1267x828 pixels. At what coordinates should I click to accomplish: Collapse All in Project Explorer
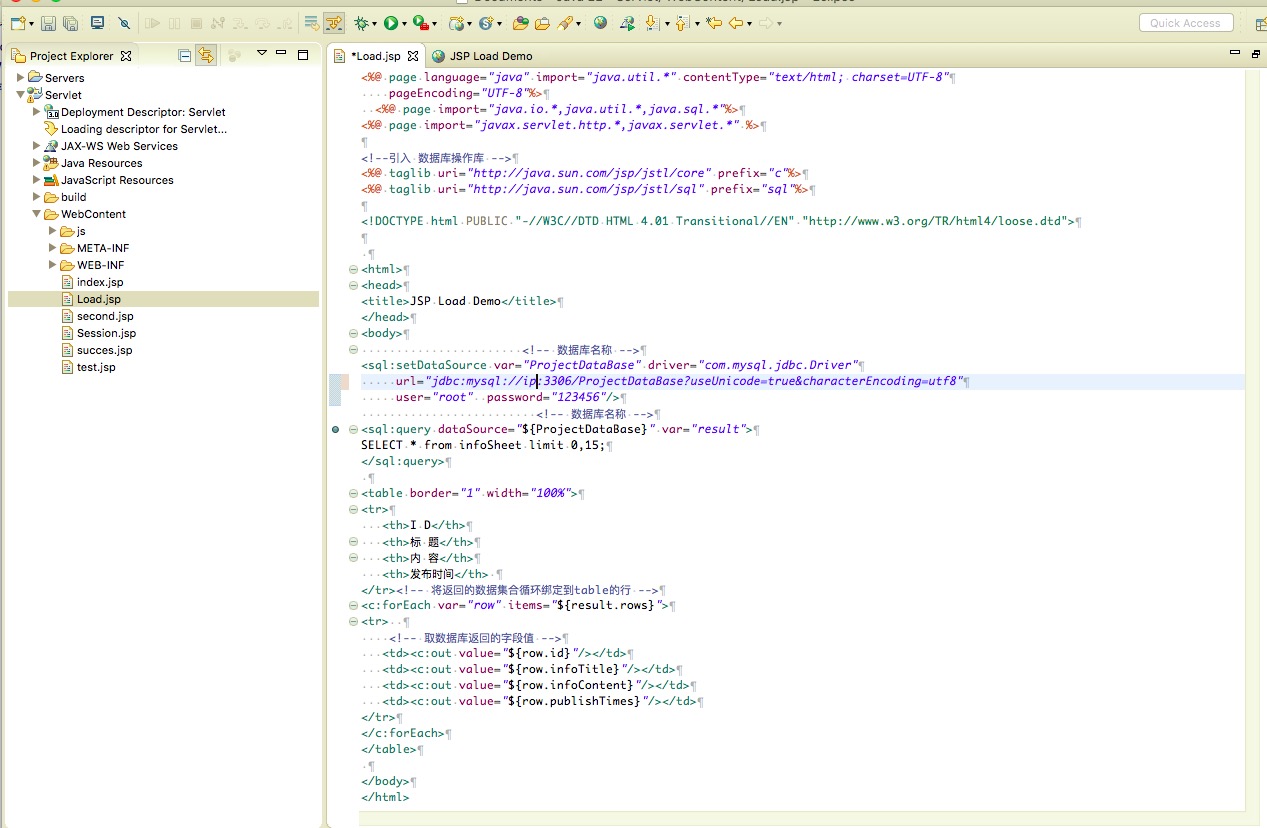(x=185, y=56)
